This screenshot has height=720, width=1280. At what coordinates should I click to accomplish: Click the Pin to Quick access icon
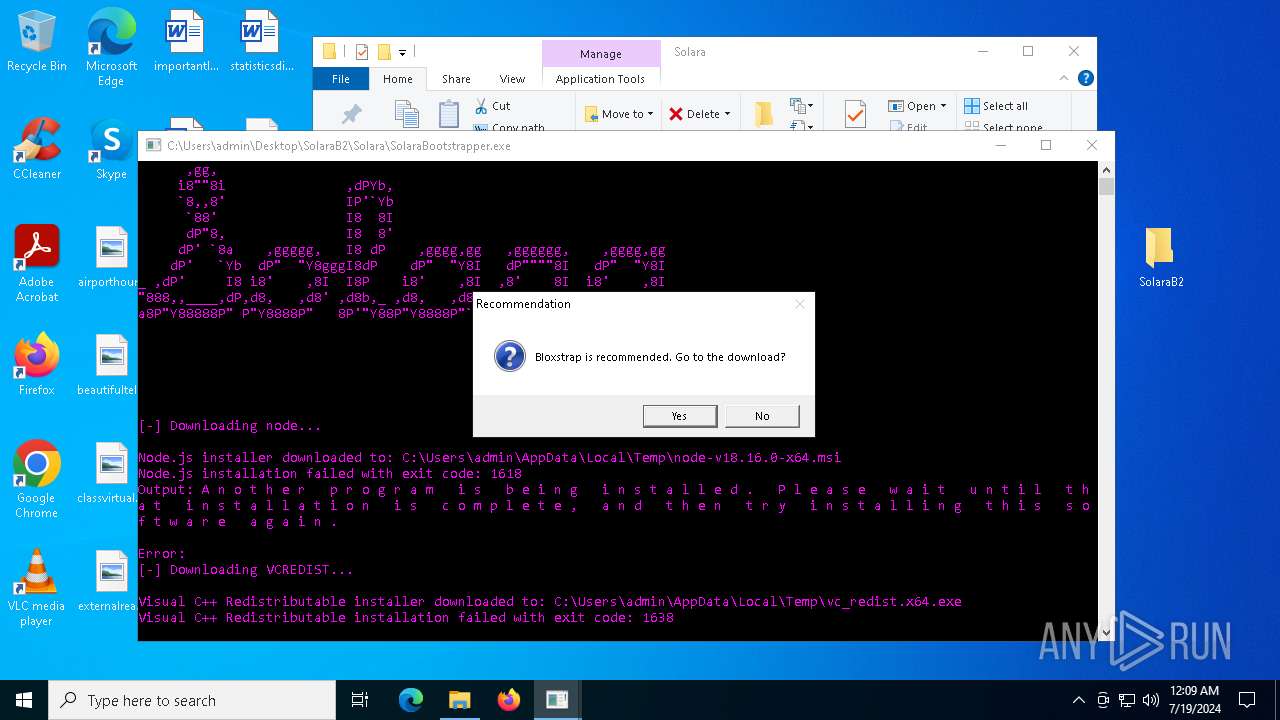point(352,114)
